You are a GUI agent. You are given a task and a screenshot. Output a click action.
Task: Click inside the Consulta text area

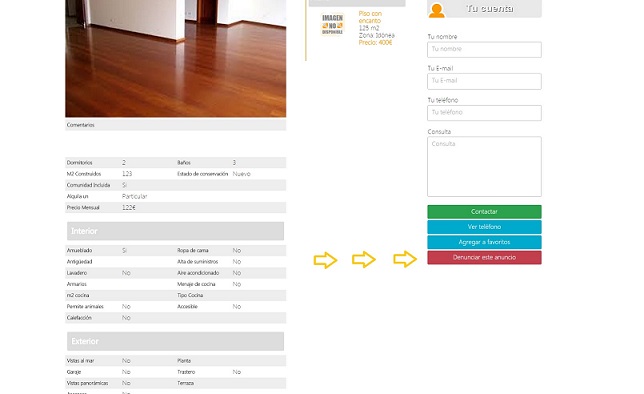(x=484, y=166)
